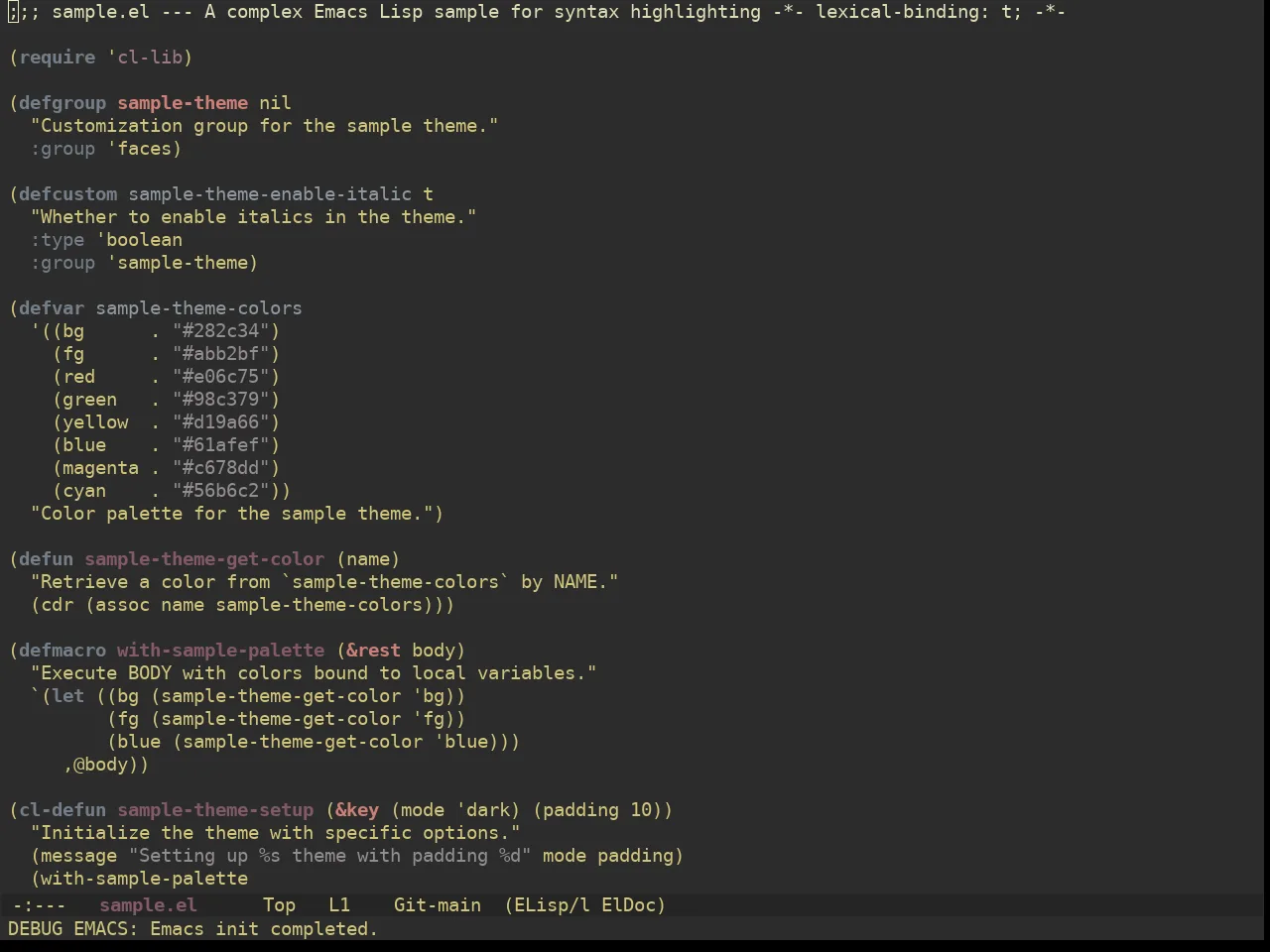The image size is (1270, 952).
Task: Click the "Setting up %s theme..." format string
Action: tap(330, 856)
